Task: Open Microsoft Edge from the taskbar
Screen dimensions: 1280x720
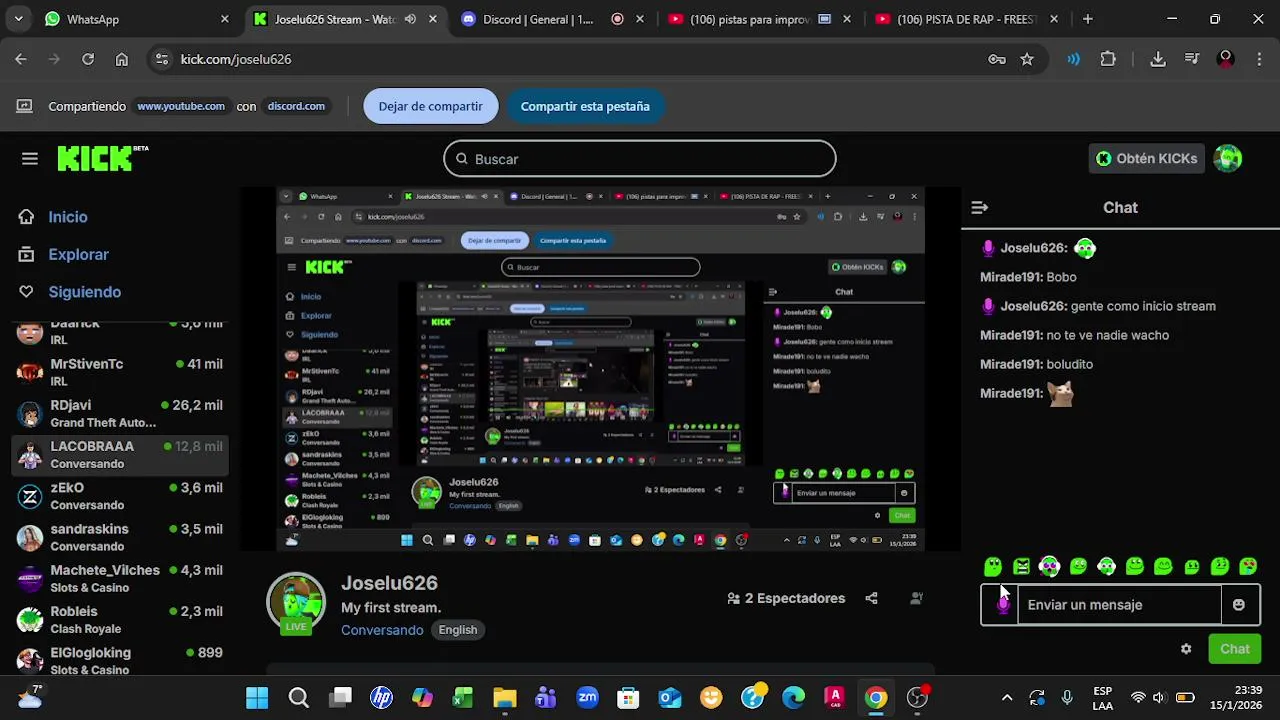Action: tap(793, 698)
